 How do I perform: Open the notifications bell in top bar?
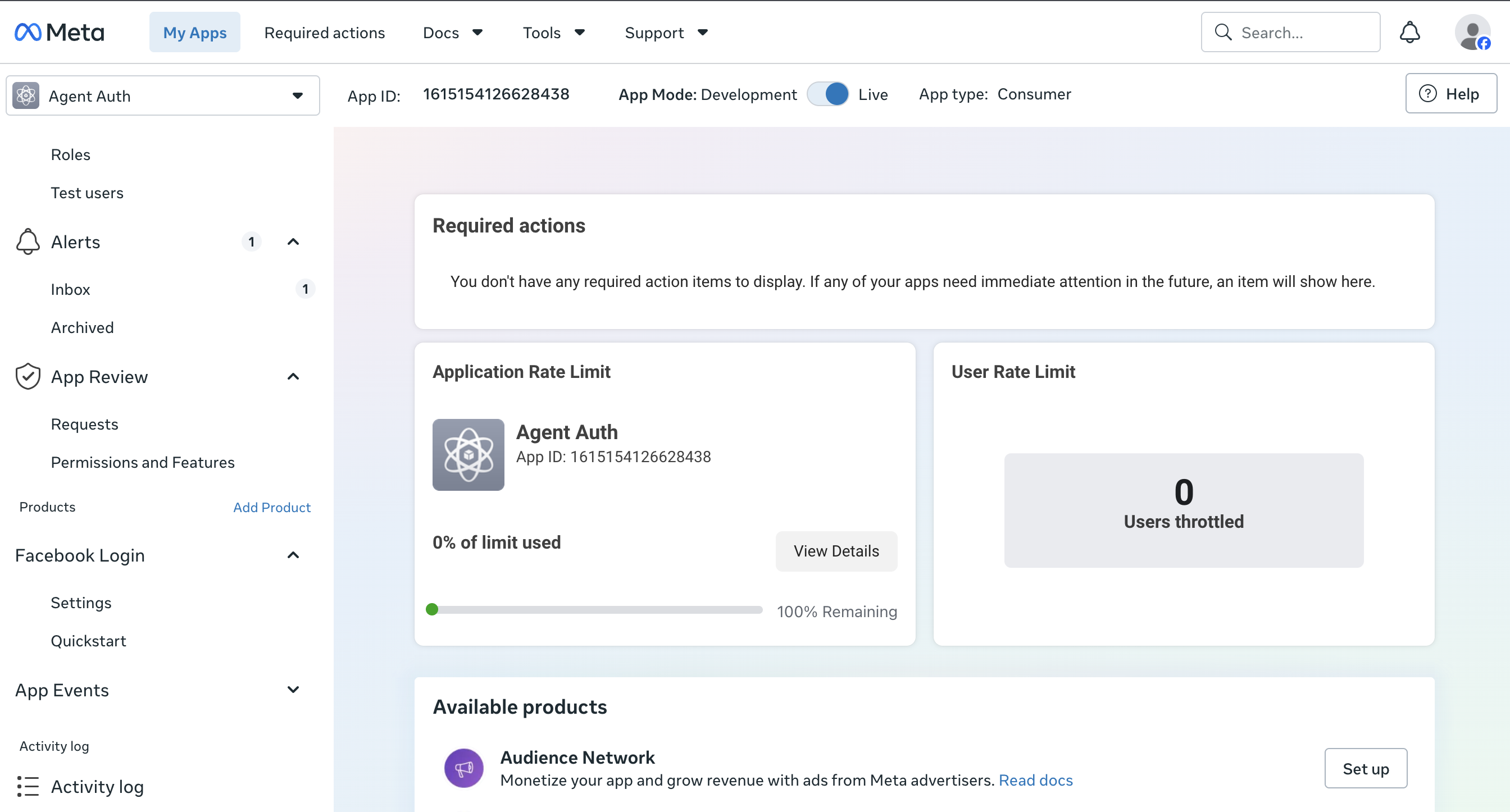point(1409,32)
